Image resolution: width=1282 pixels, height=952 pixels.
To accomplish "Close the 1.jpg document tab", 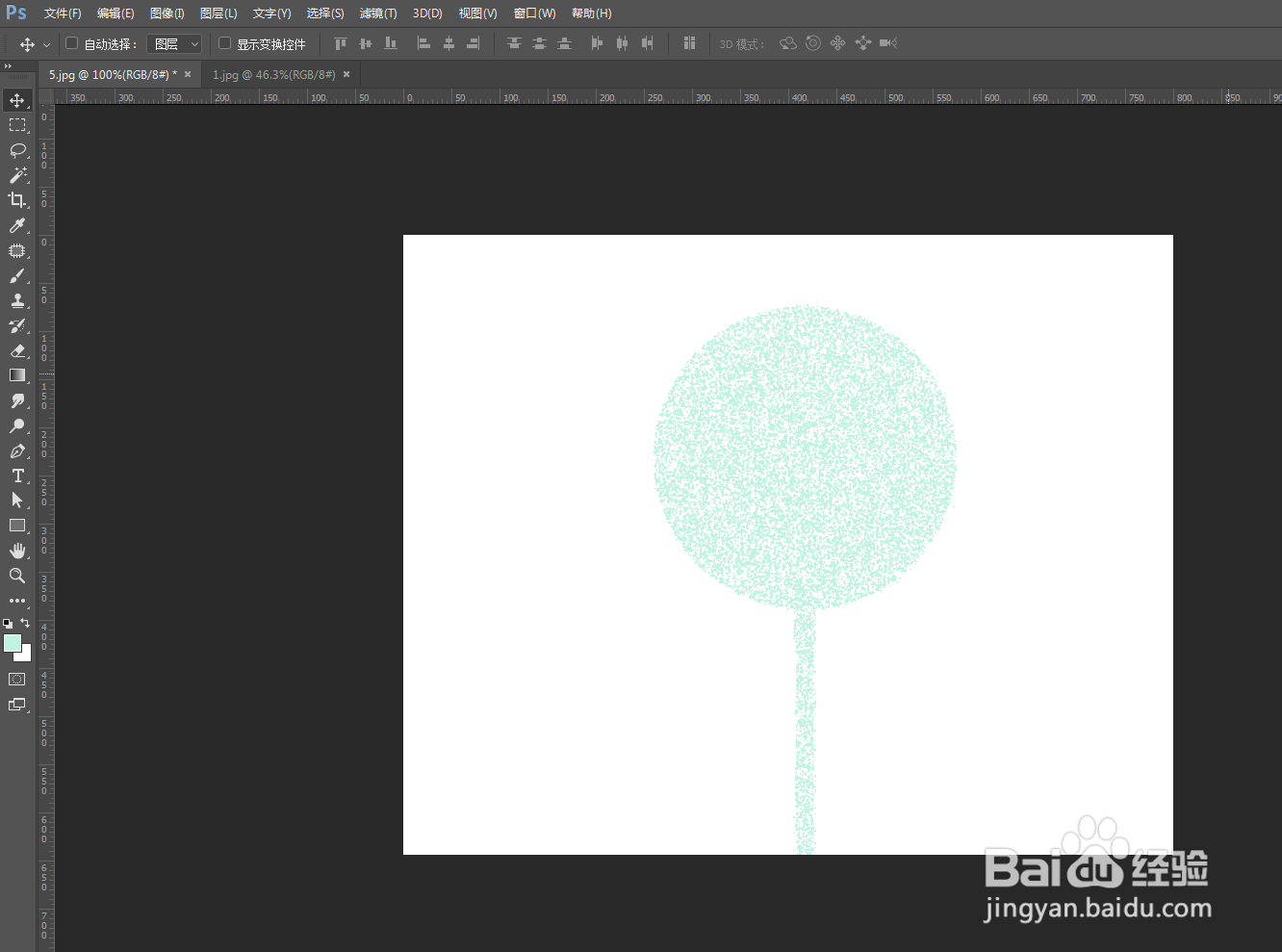I will click(346, 74).
